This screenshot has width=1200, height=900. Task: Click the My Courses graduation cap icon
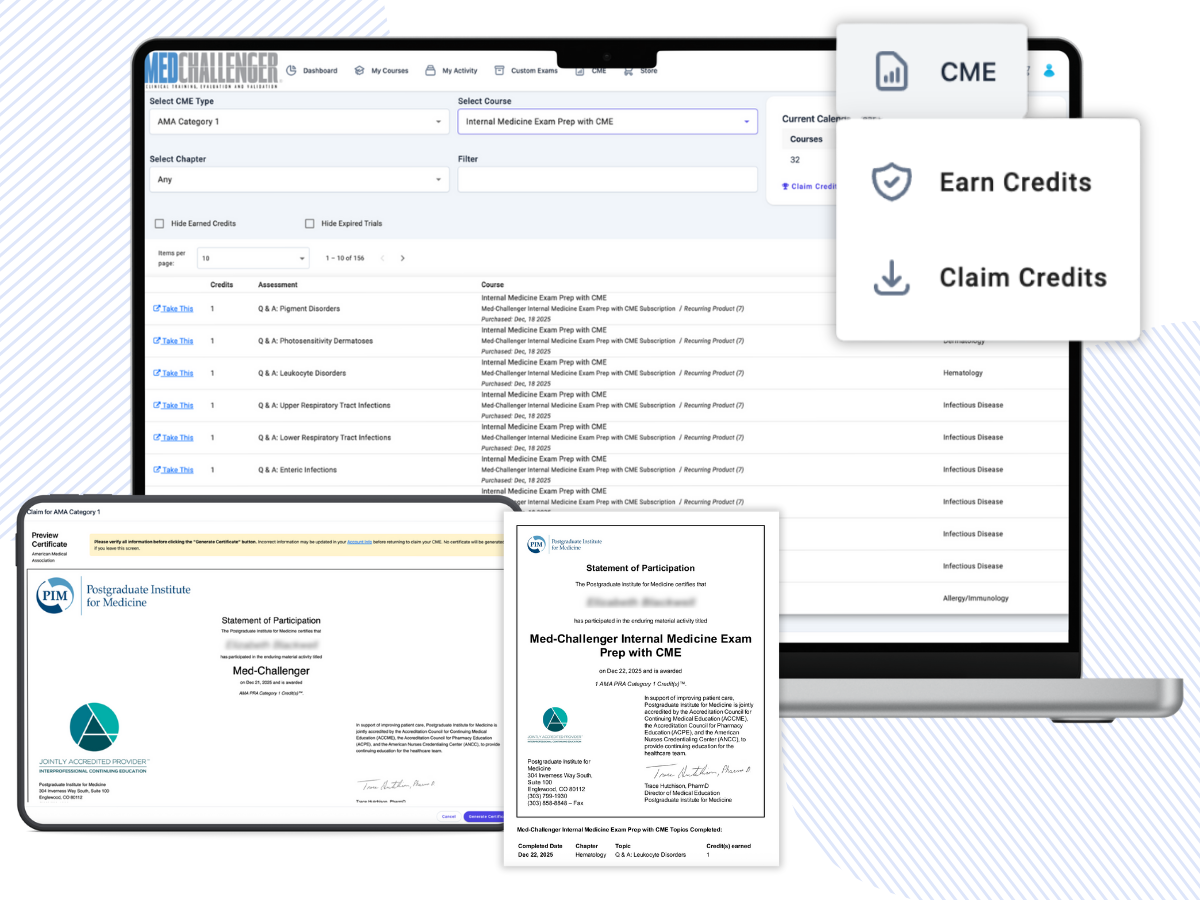click(359, 70)
